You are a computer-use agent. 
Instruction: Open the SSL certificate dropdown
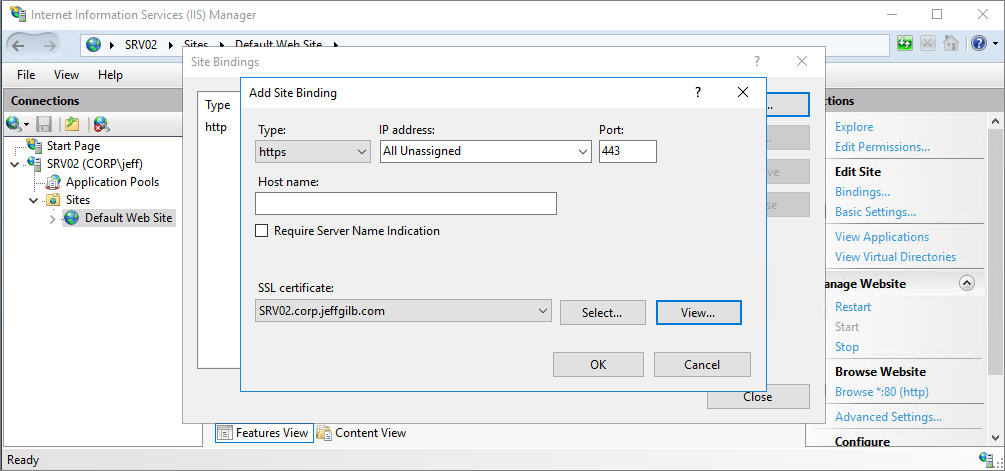(403, 311)
